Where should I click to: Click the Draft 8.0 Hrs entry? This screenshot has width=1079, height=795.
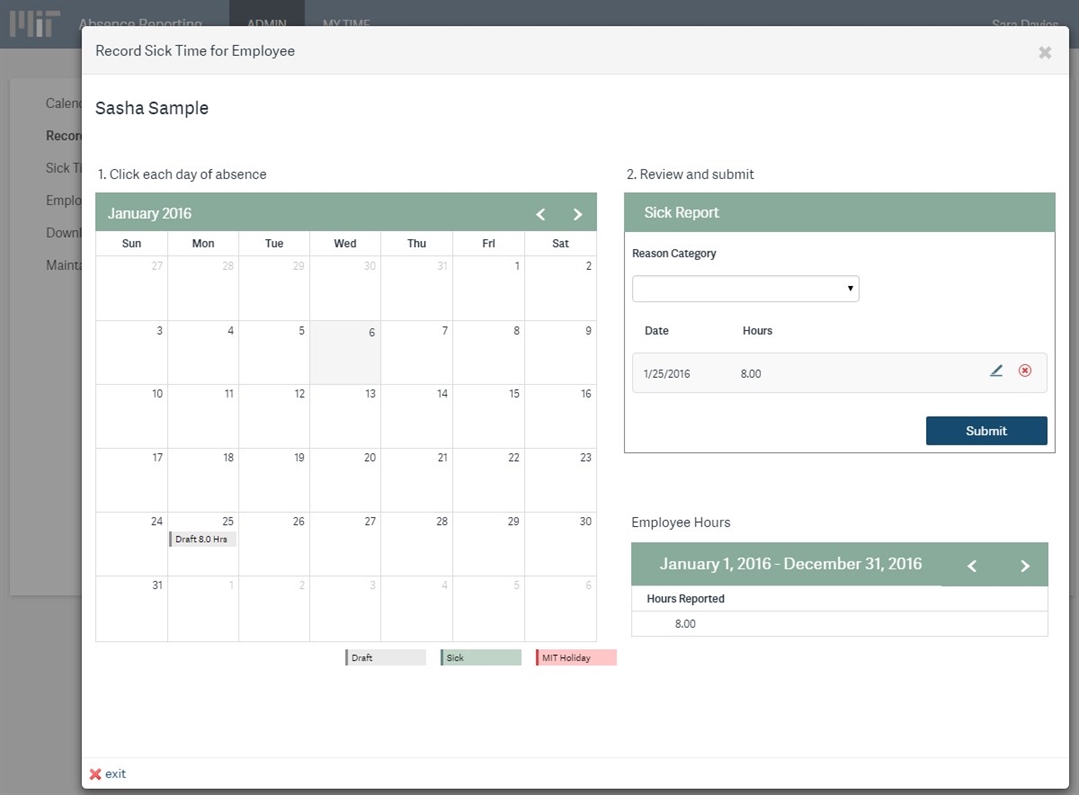pyautogui.click(x=203, y=539)
